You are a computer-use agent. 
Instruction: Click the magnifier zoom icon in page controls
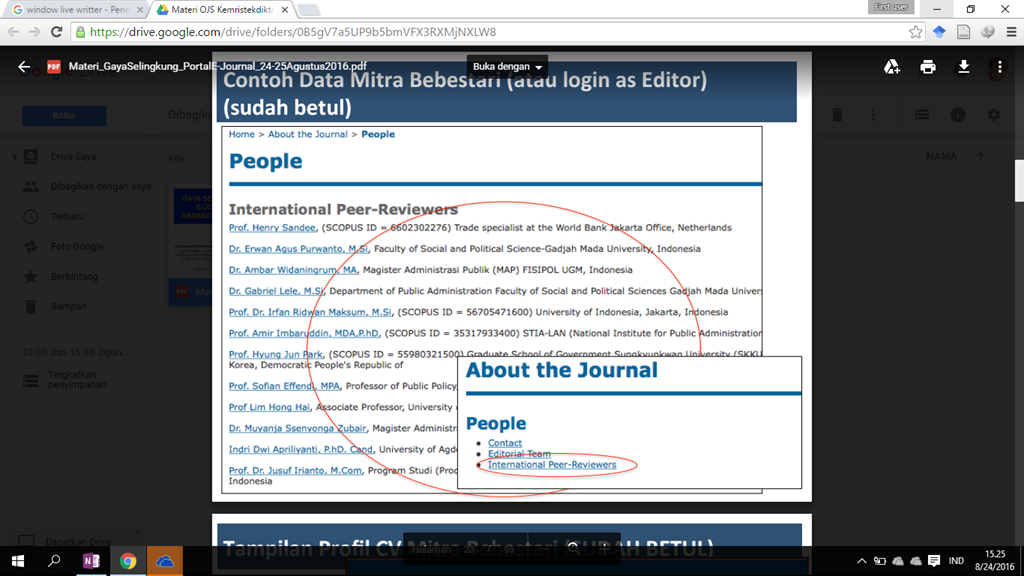[x=573, y=549]
